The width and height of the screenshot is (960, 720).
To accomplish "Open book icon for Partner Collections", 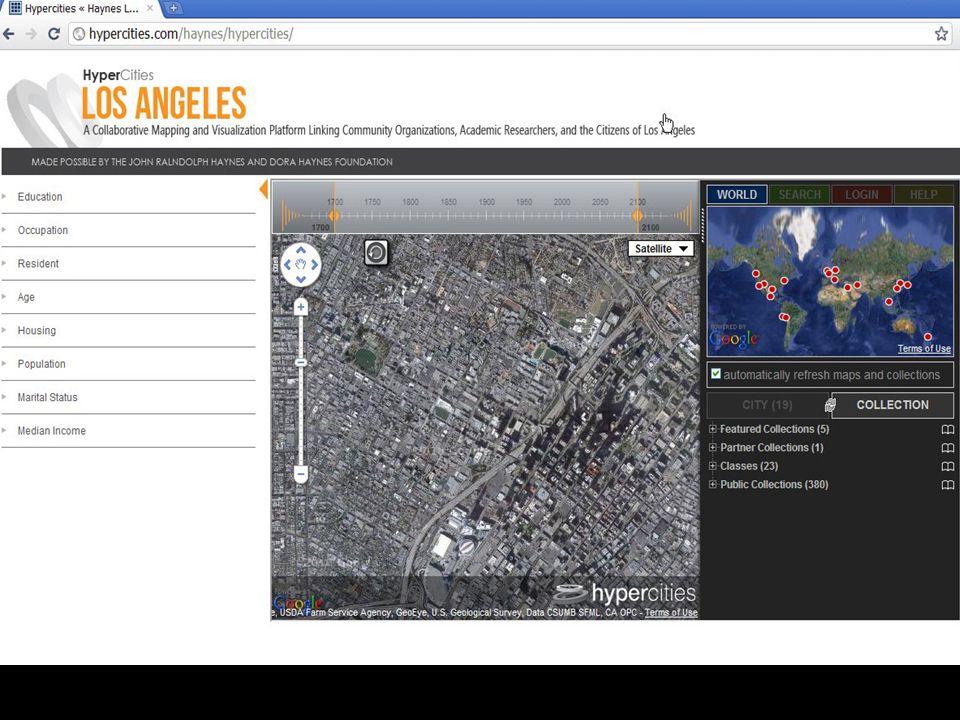I will tap(947, 448).
